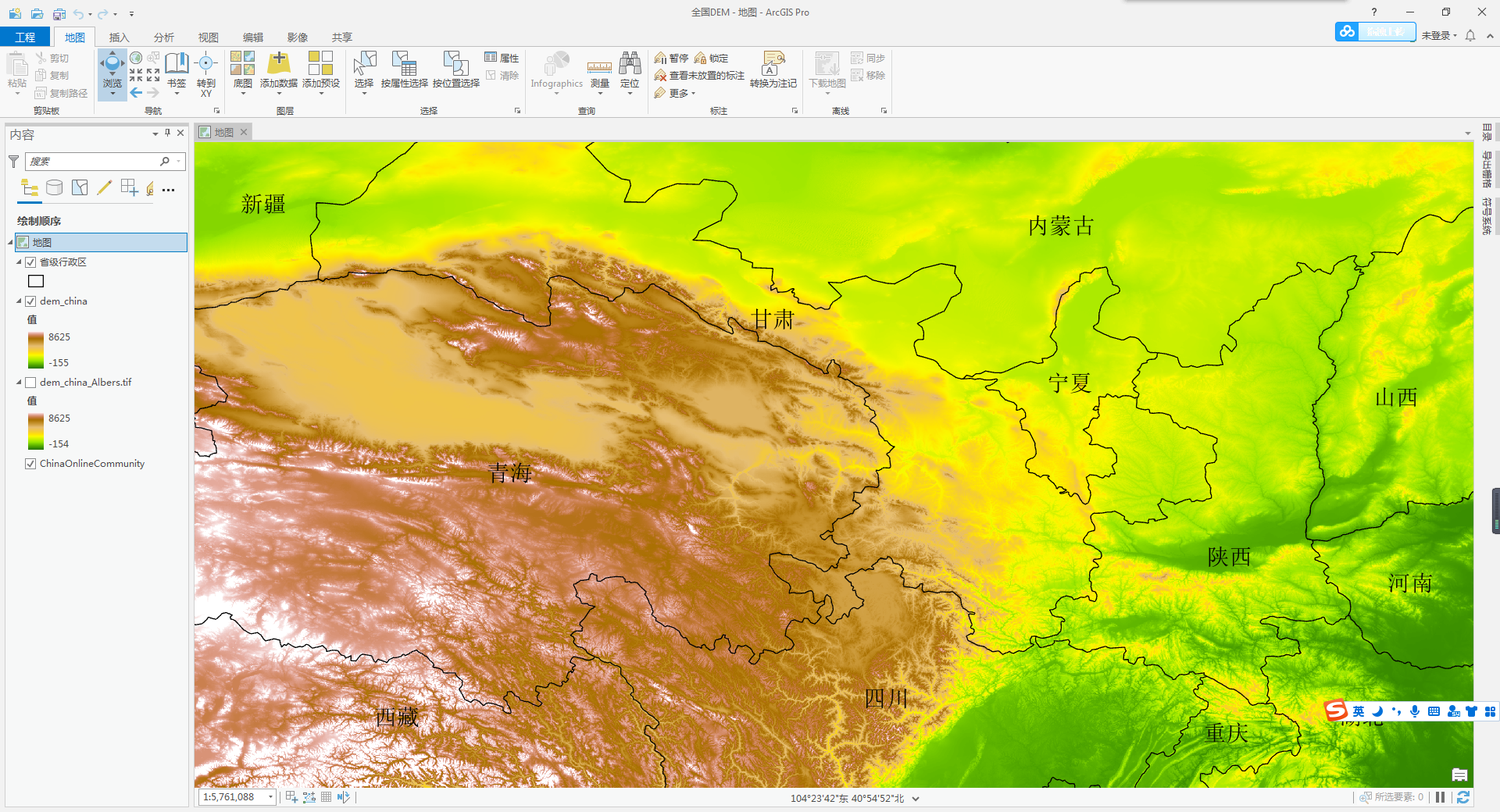Uncheck the ChinaOnlineCommunity layer checkbox

30,464
